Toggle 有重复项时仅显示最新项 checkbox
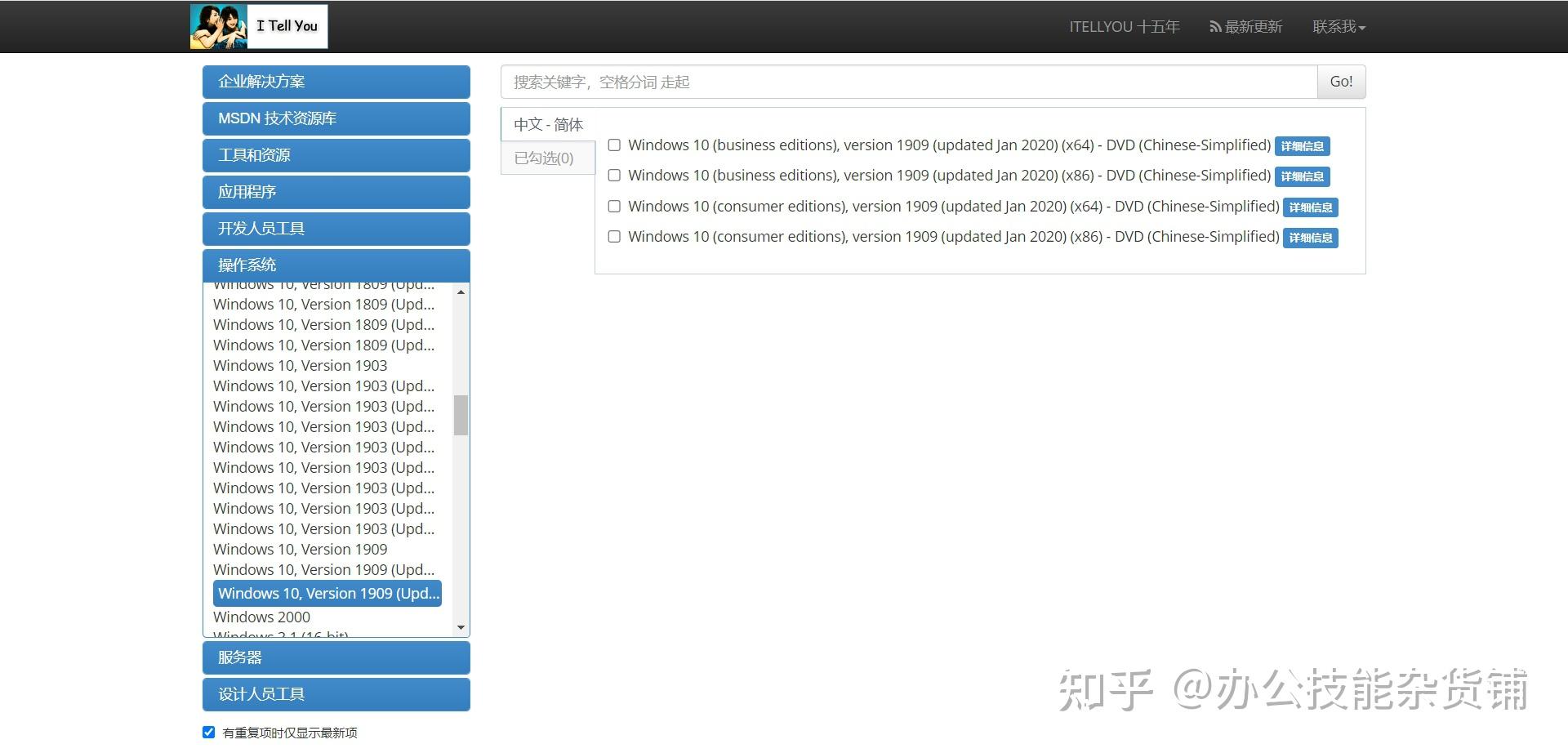The height and width of the screenshot is (753, 1568). tap(209, 731)
